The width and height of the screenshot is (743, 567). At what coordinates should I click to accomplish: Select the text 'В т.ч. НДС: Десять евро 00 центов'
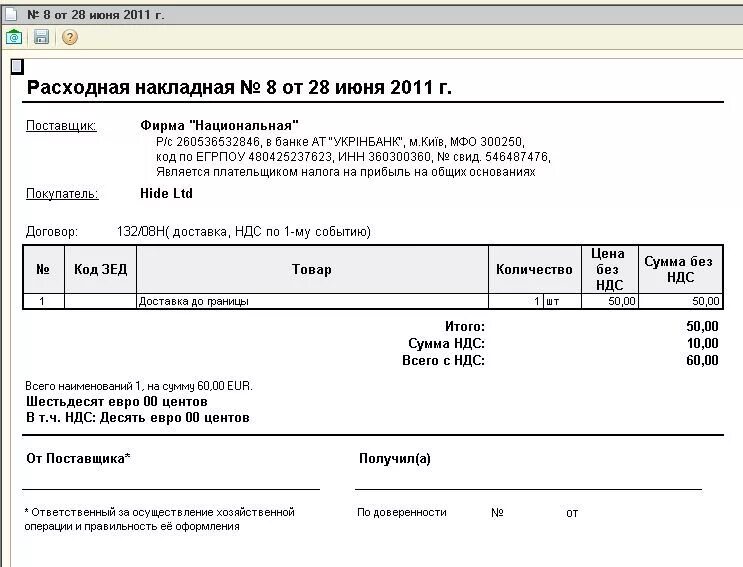137,418
